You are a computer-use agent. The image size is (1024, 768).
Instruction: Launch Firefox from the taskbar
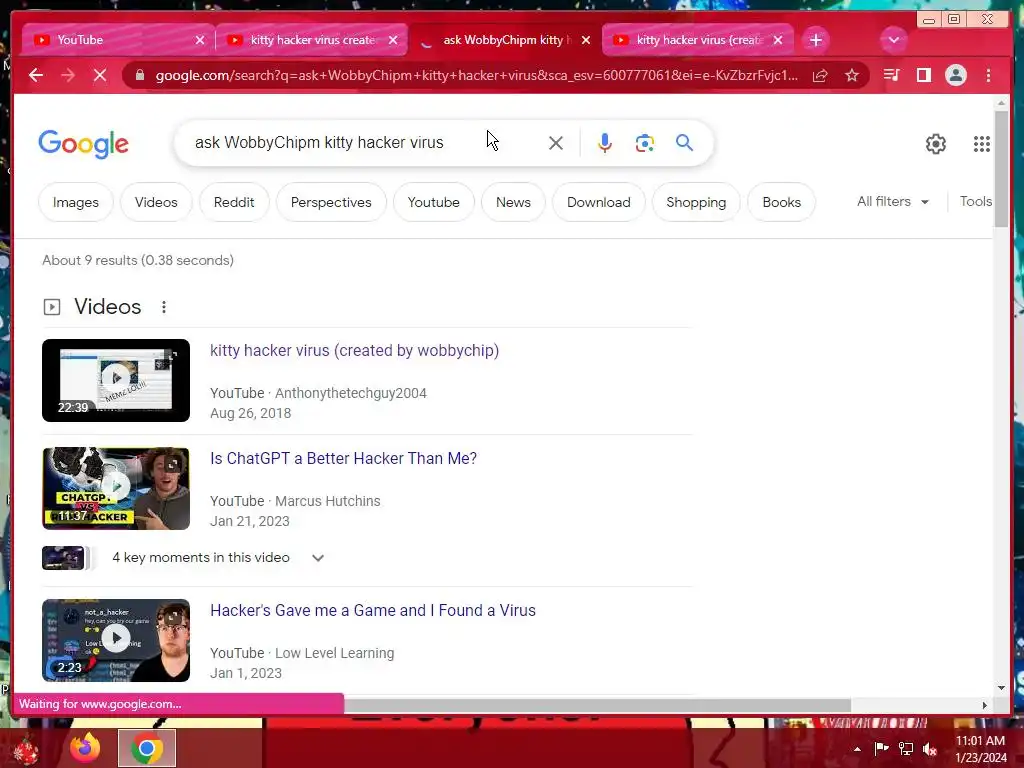[85, 748]
